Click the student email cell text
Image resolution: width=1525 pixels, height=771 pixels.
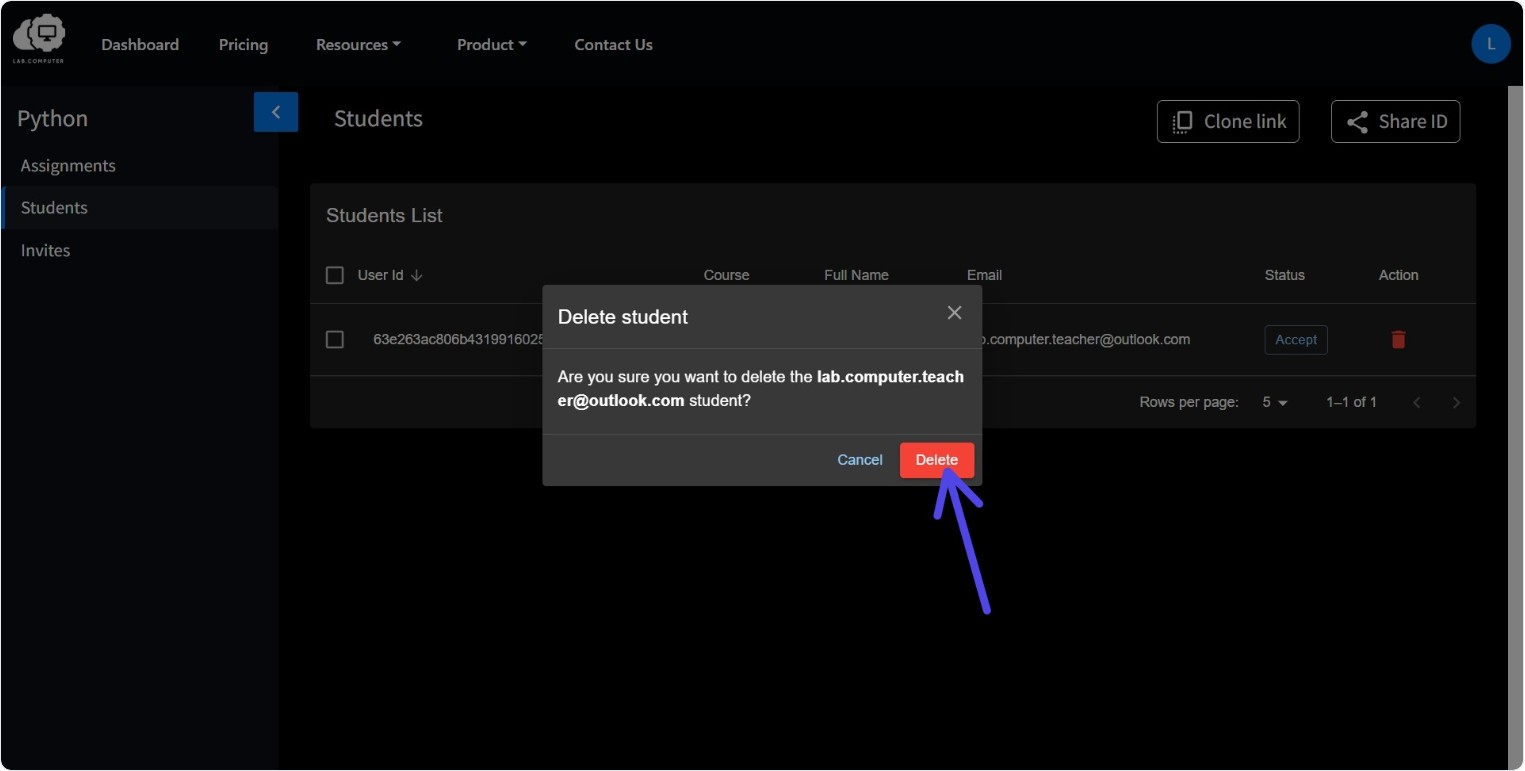point(1086,339)
